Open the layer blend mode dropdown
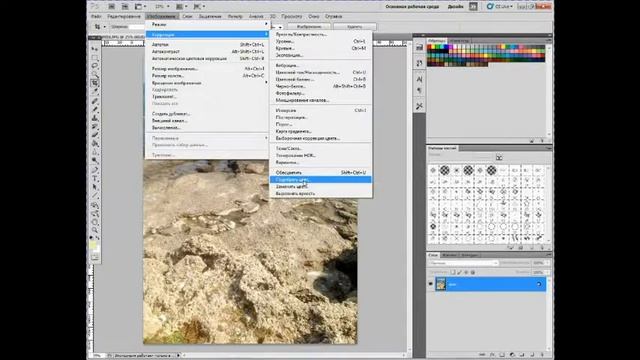The image size is (640, 360). (463, 263)
